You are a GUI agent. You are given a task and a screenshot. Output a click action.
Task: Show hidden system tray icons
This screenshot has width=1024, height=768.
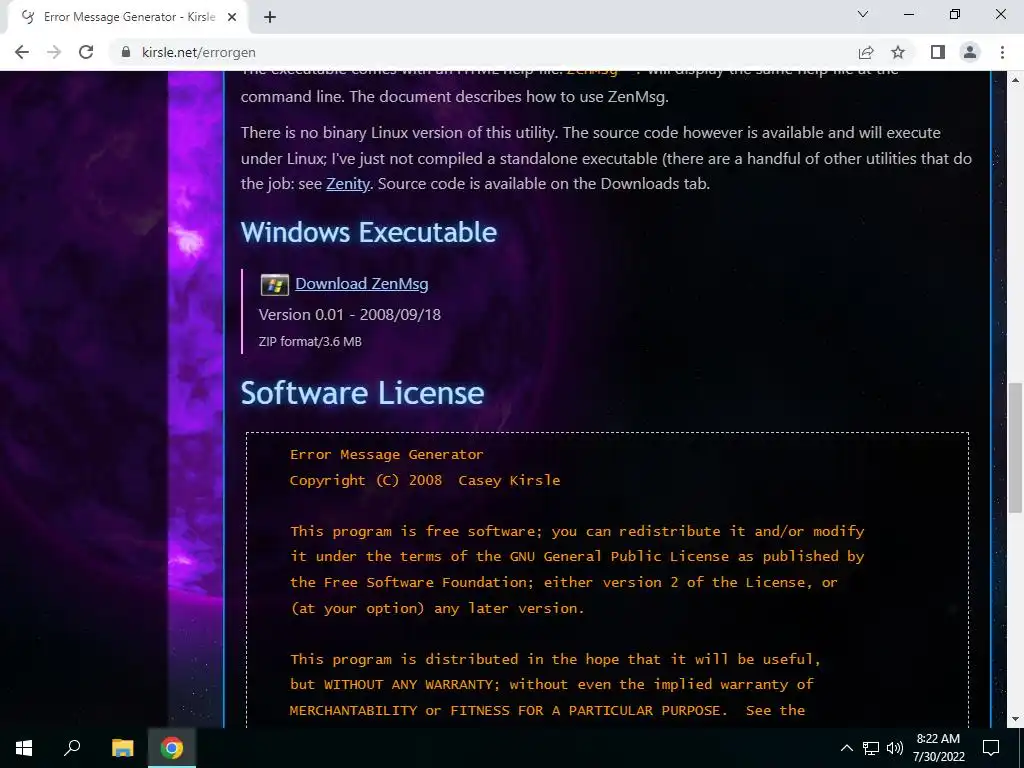click(846, 748)
